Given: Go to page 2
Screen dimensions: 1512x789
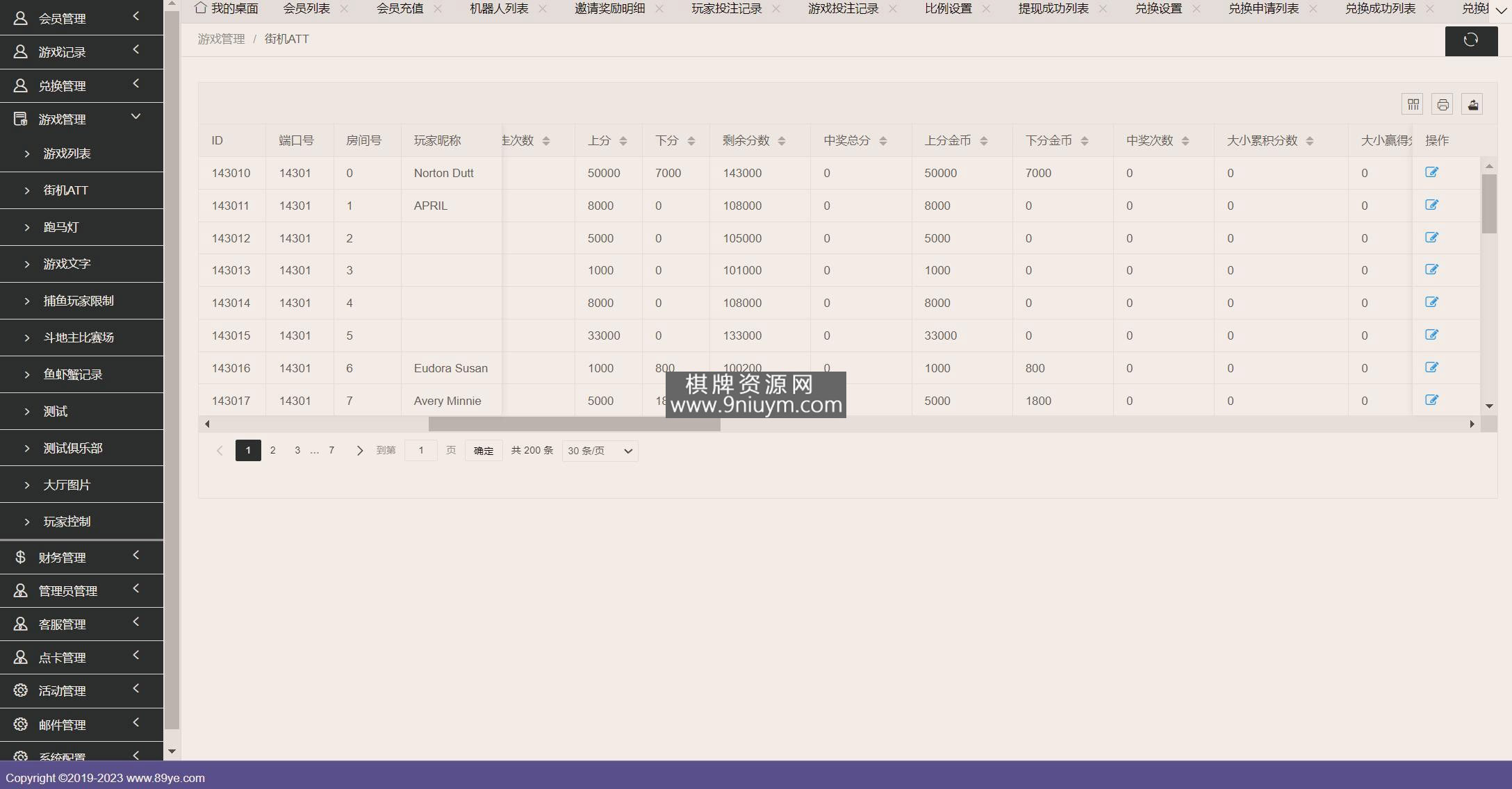Looking at the screenshot, I should coord(273,450).
